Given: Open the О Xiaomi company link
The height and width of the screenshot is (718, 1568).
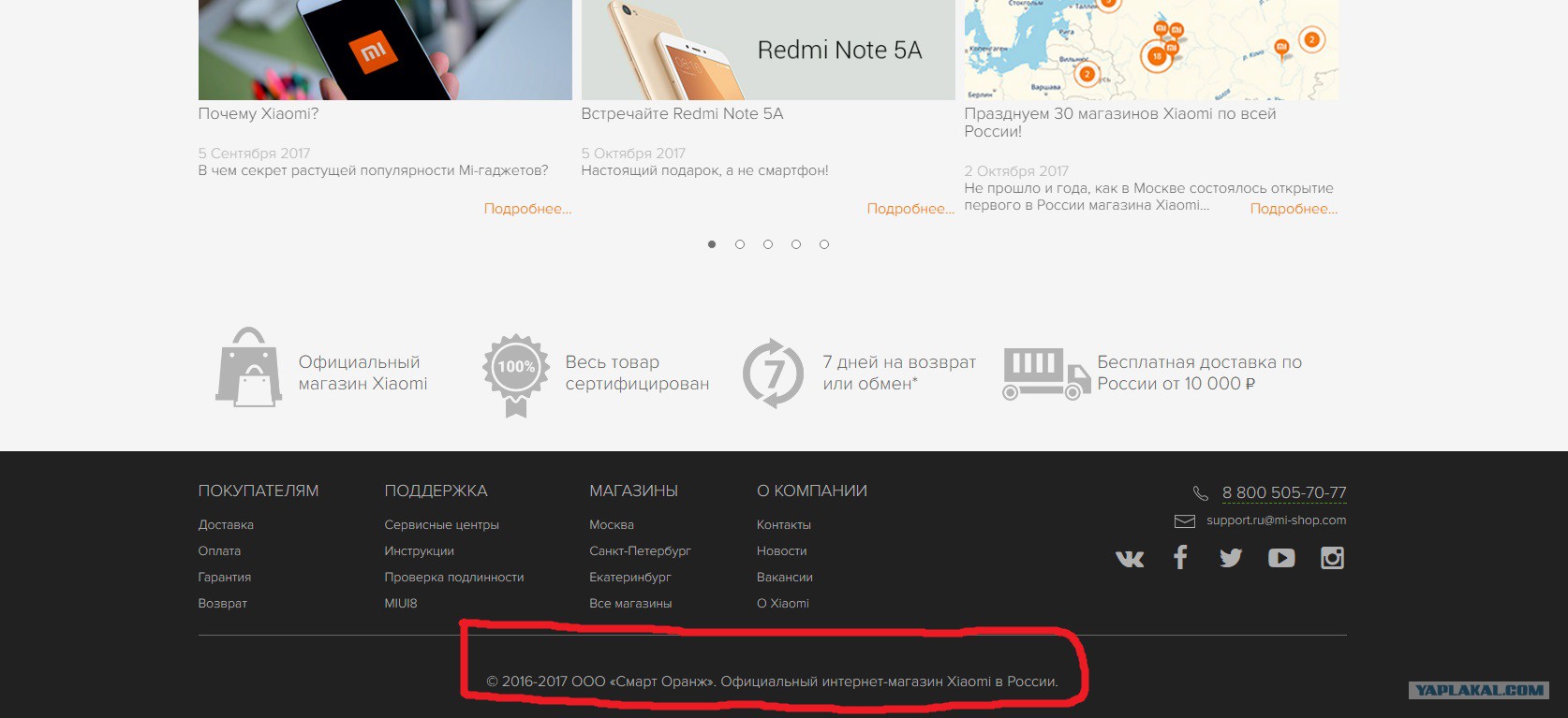Looking at the screenshot, I should point(783,604).
